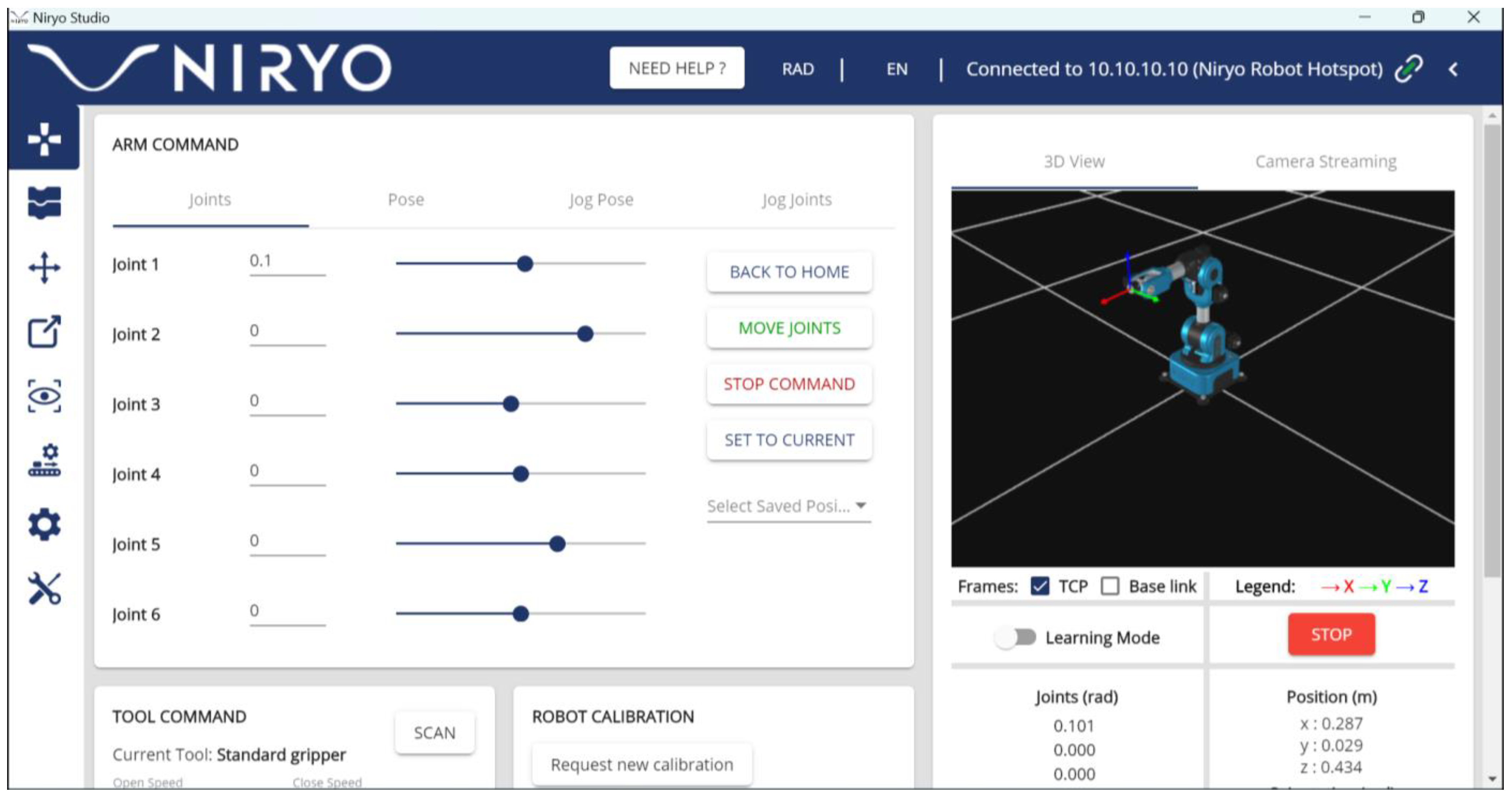This screenshot has height=798, width=1512.
Task: Collapse the connection panel chevron arrow
Action: [1453, 70]
